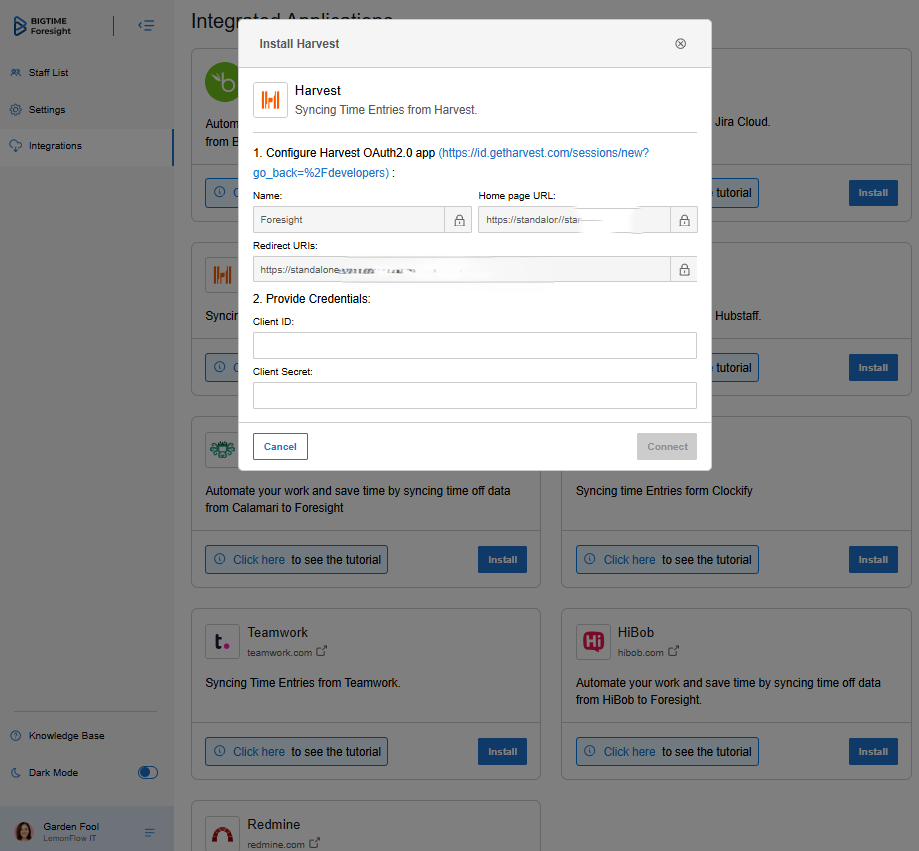Open the Staff List page
The height and width of the screenshot is (851, 919).
click(49, 73)
